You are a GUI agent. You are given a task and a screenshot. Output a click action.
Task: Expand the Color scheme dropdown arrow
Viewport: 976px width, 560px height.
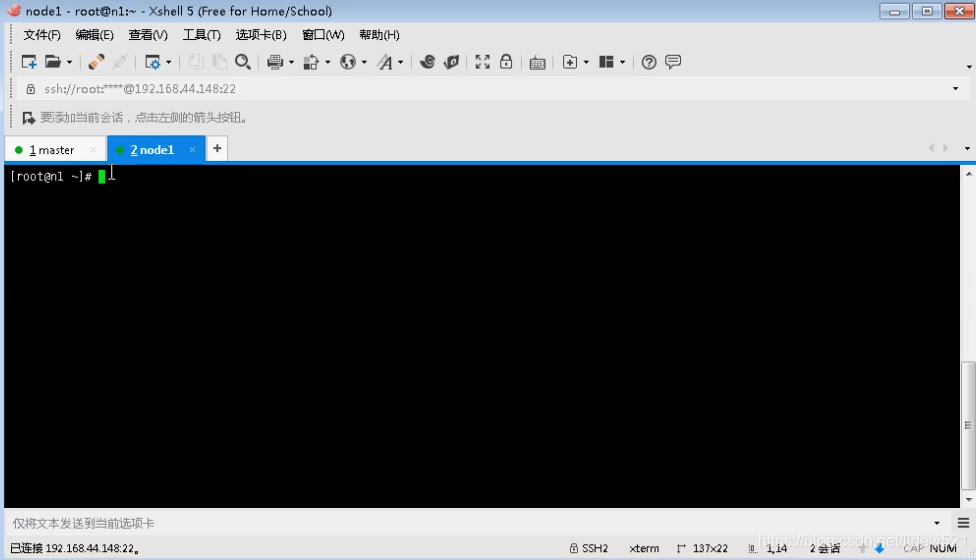[327, 62]
